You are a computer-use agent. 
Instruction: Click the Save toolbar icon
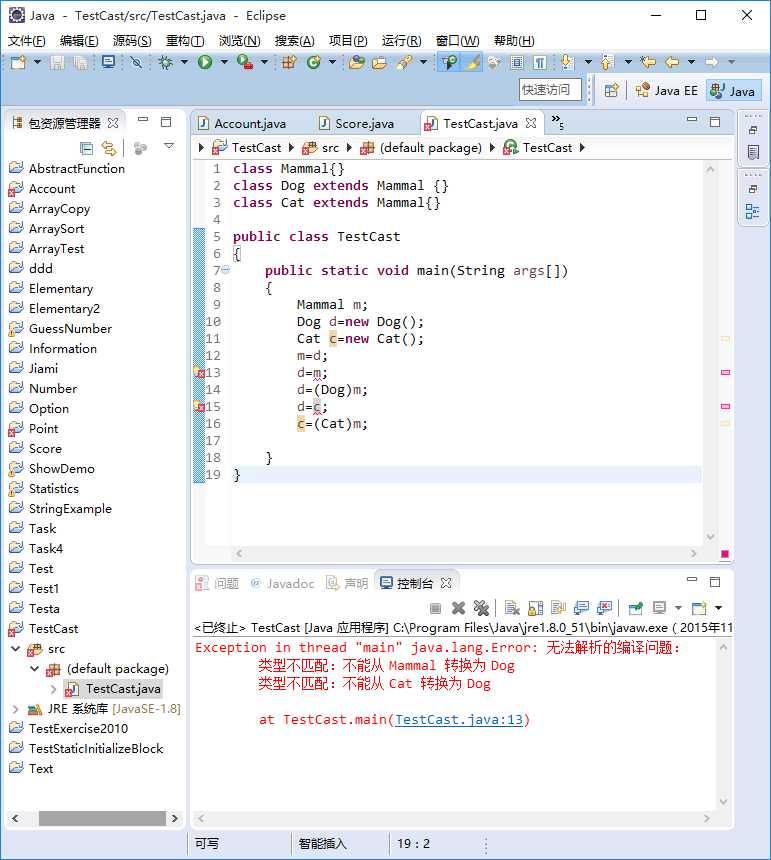[57, 63]
